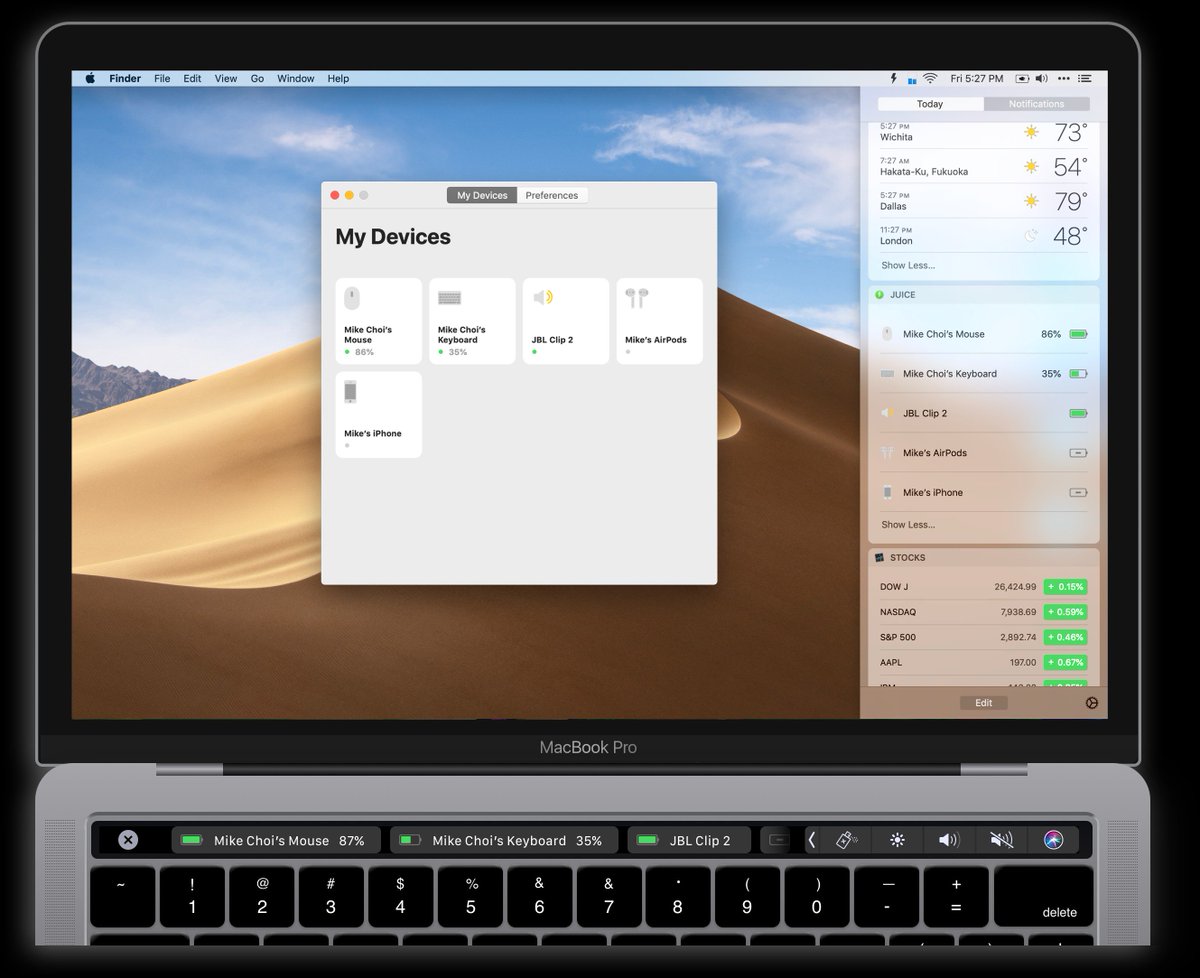Tap Mike Choi's Keyboard 35% Touch Bar button
Viewport: 1200px width, 978px height.
(504, 840)
